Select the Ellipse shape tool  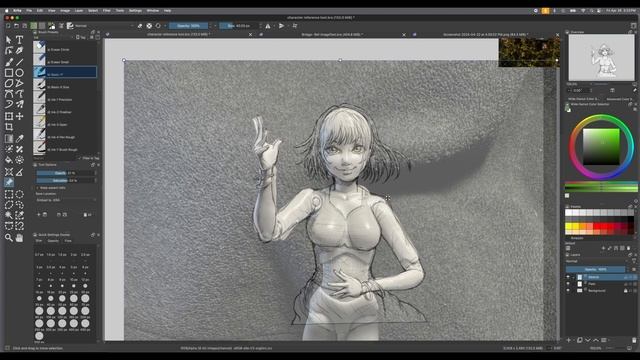[19, 73]
